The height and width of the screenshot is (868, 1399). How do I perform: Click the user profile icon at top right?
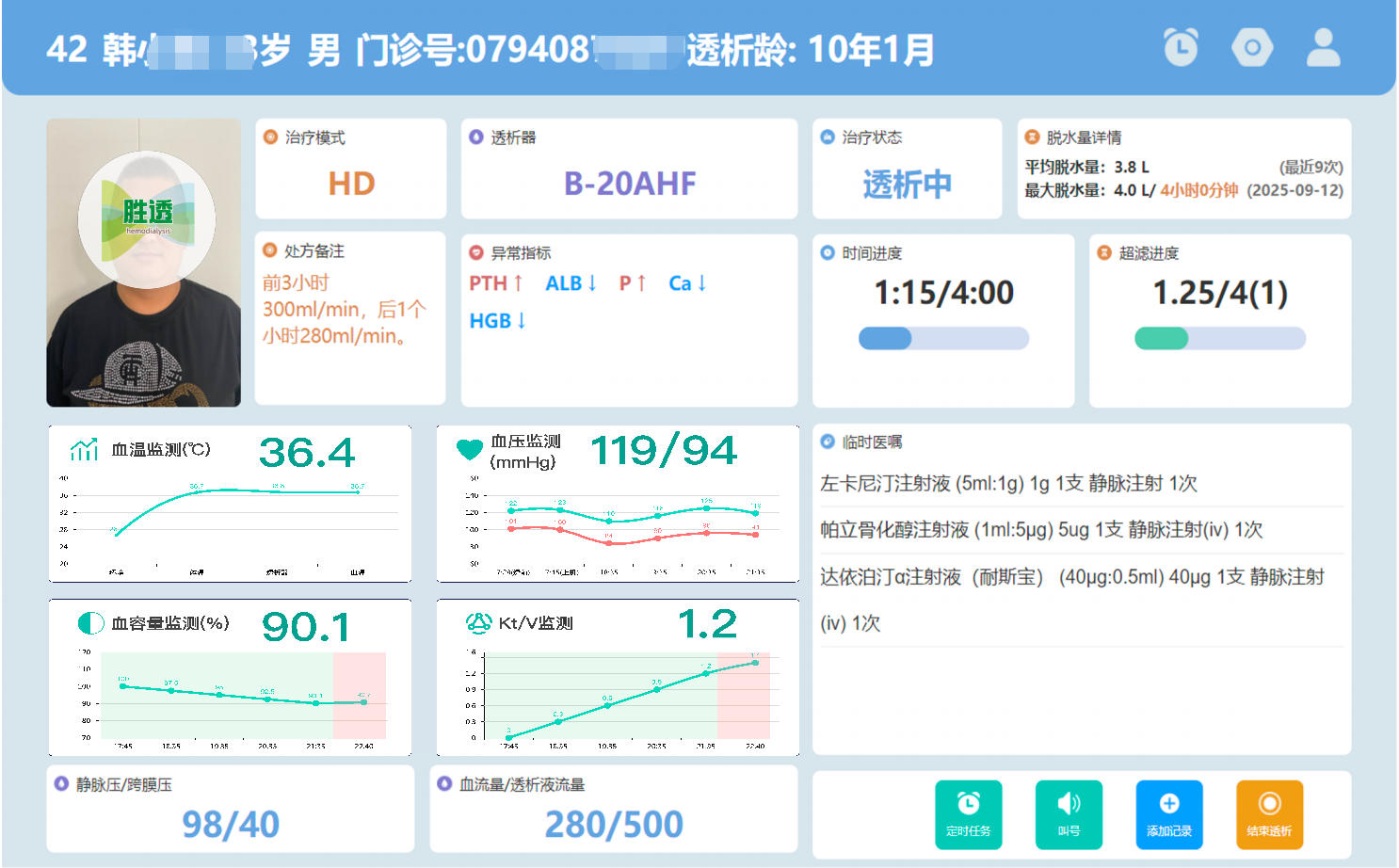[1324, 47]
